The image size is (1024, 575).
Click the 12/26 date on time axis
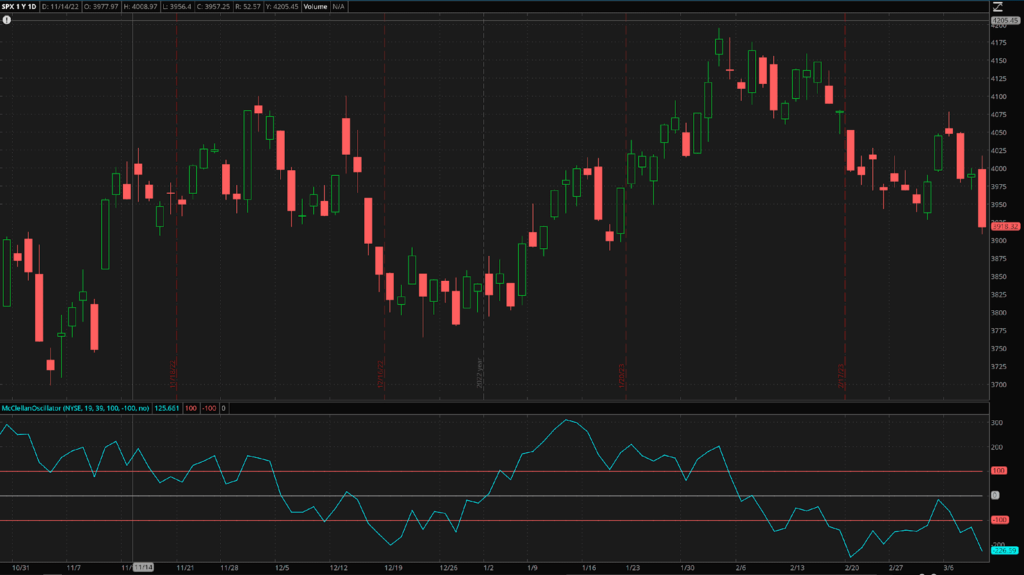tap(449, 568)
